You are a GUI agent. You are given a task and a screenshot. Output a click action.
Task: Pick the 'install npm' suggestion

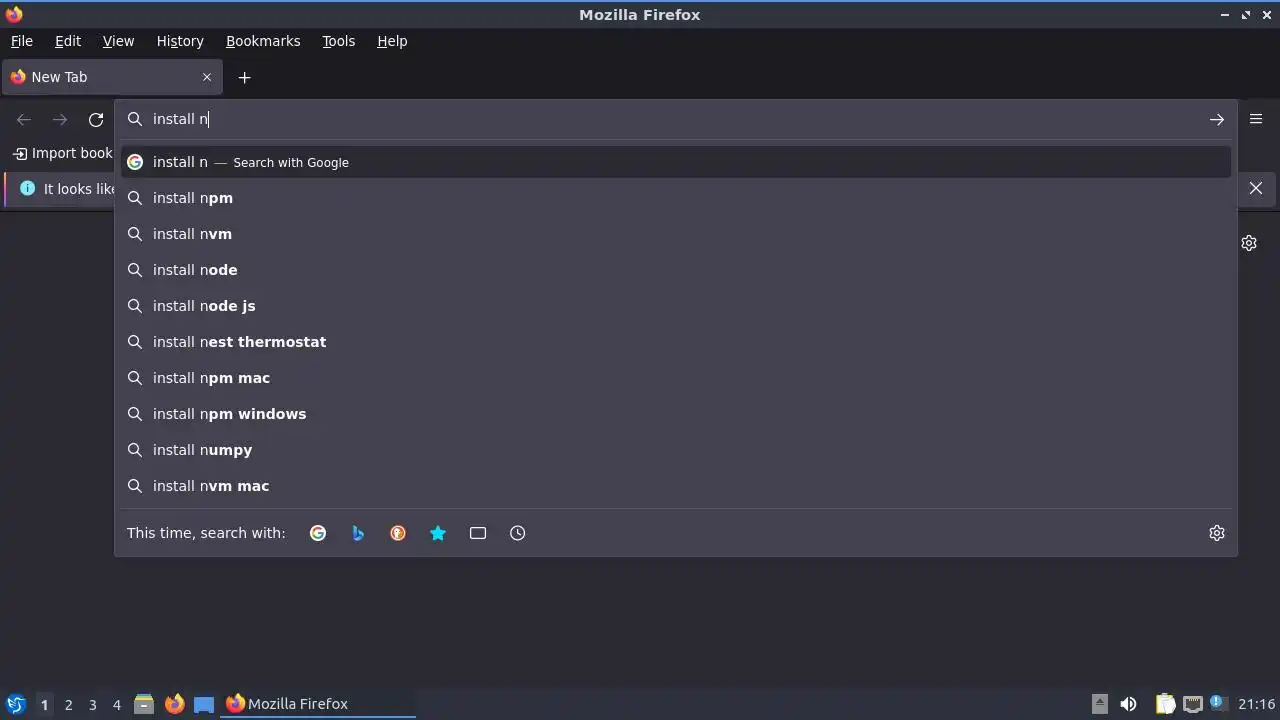point(676,198)
